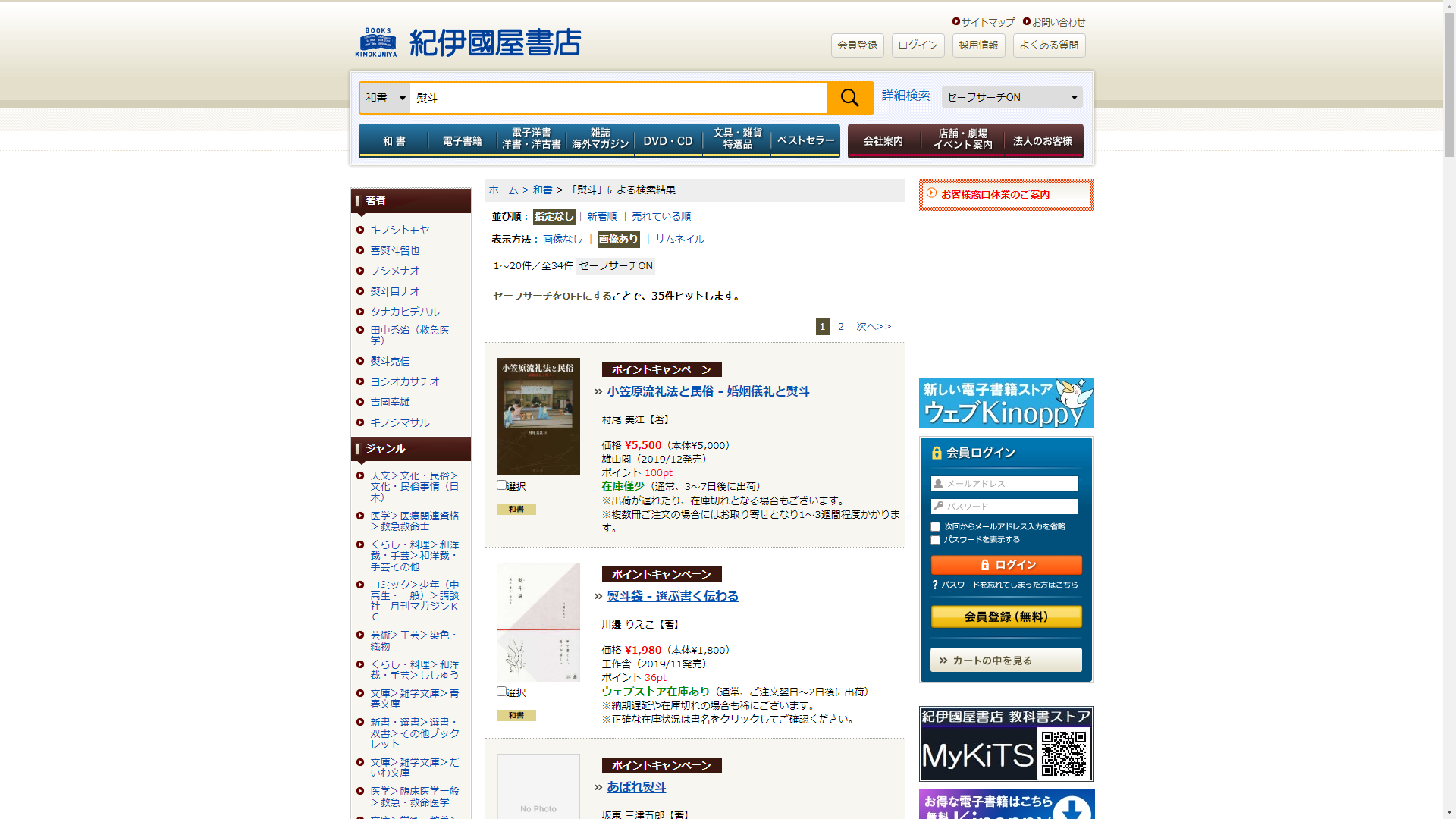
Task: Click the search keyword input field
Action: (618, 98)
